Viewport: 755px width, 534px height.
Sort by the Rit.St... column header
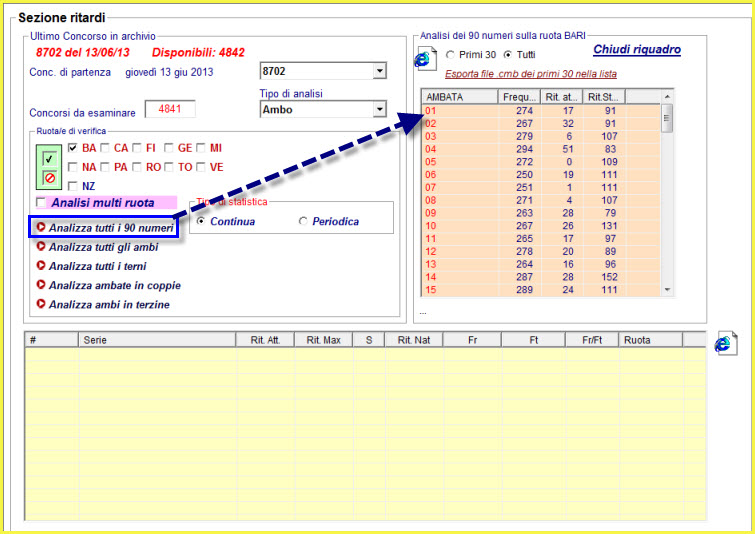point(604,97)
